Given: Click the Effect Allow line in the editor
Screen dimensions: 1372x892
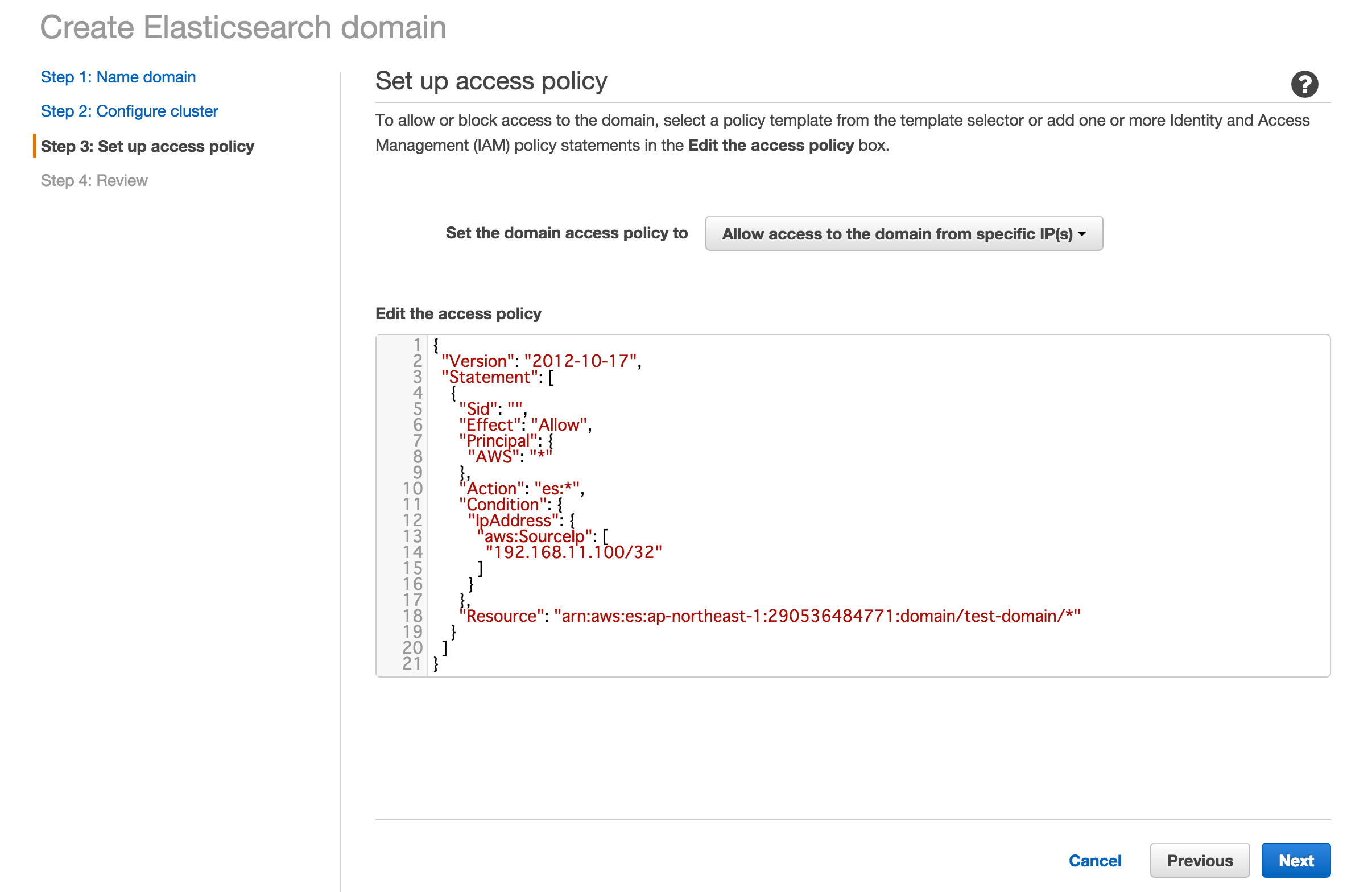Looking at the screenshot, I should tap(524, 425).
